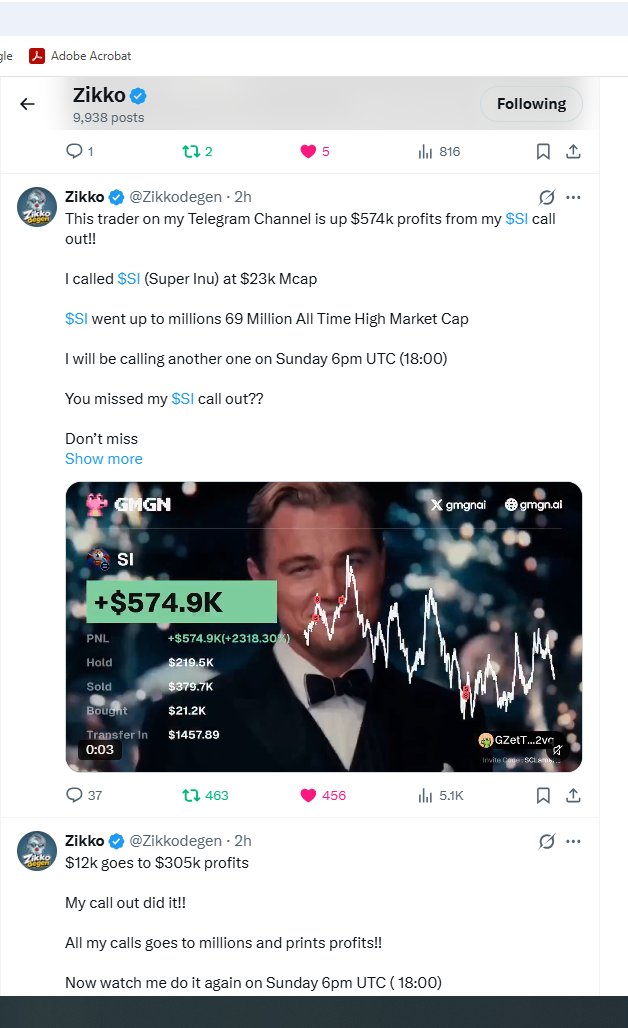Go back with the left arrow icon
This screenshot has width=628, height=1028.
[28, 104]
